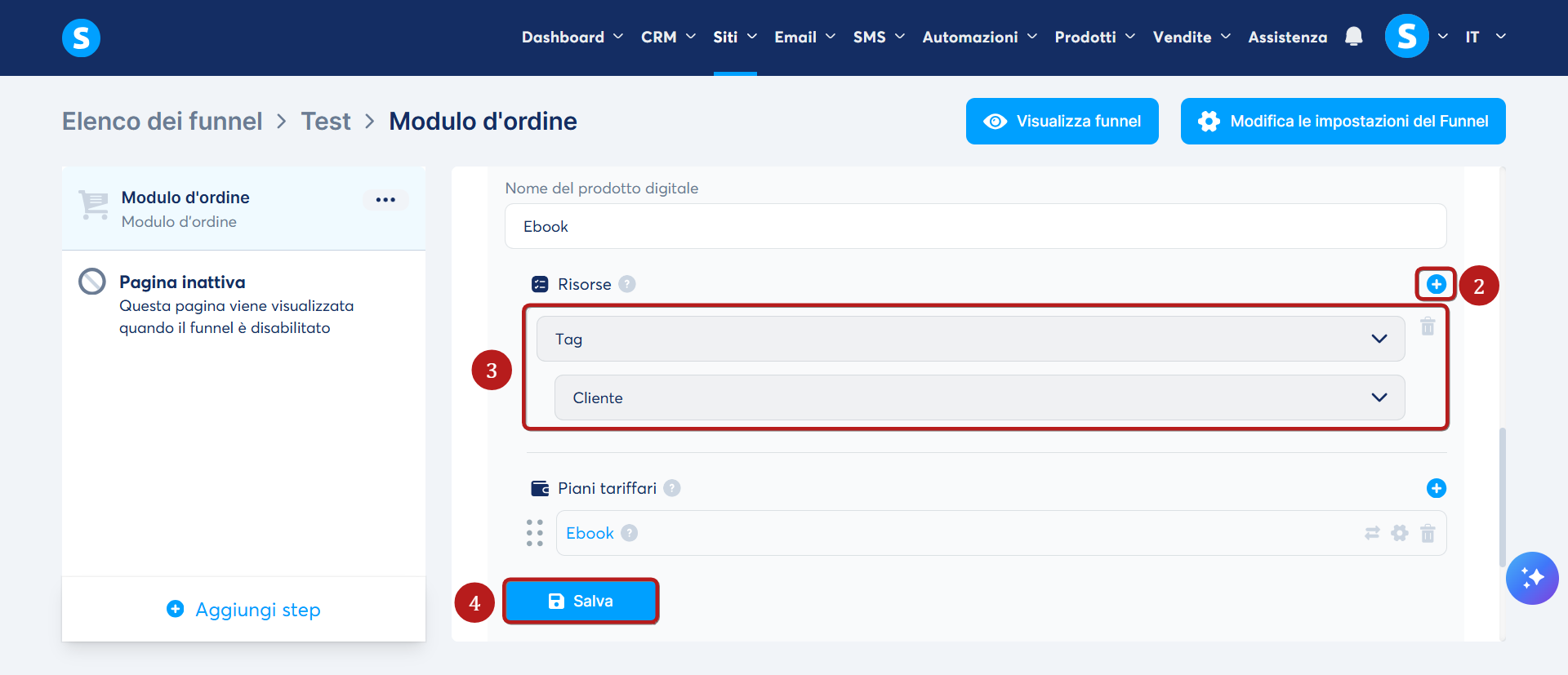Delete the Ebook pricing plan
The image size is (1568, 675).
click(1428, 533)
